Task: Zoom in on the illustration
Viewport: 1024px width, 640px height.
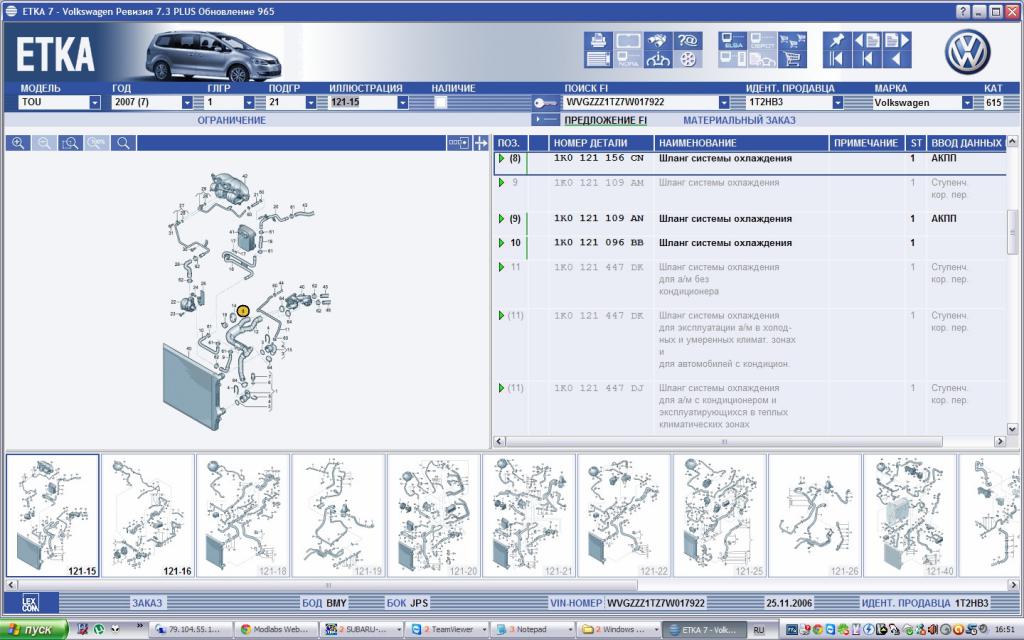Action: (18, 143)
